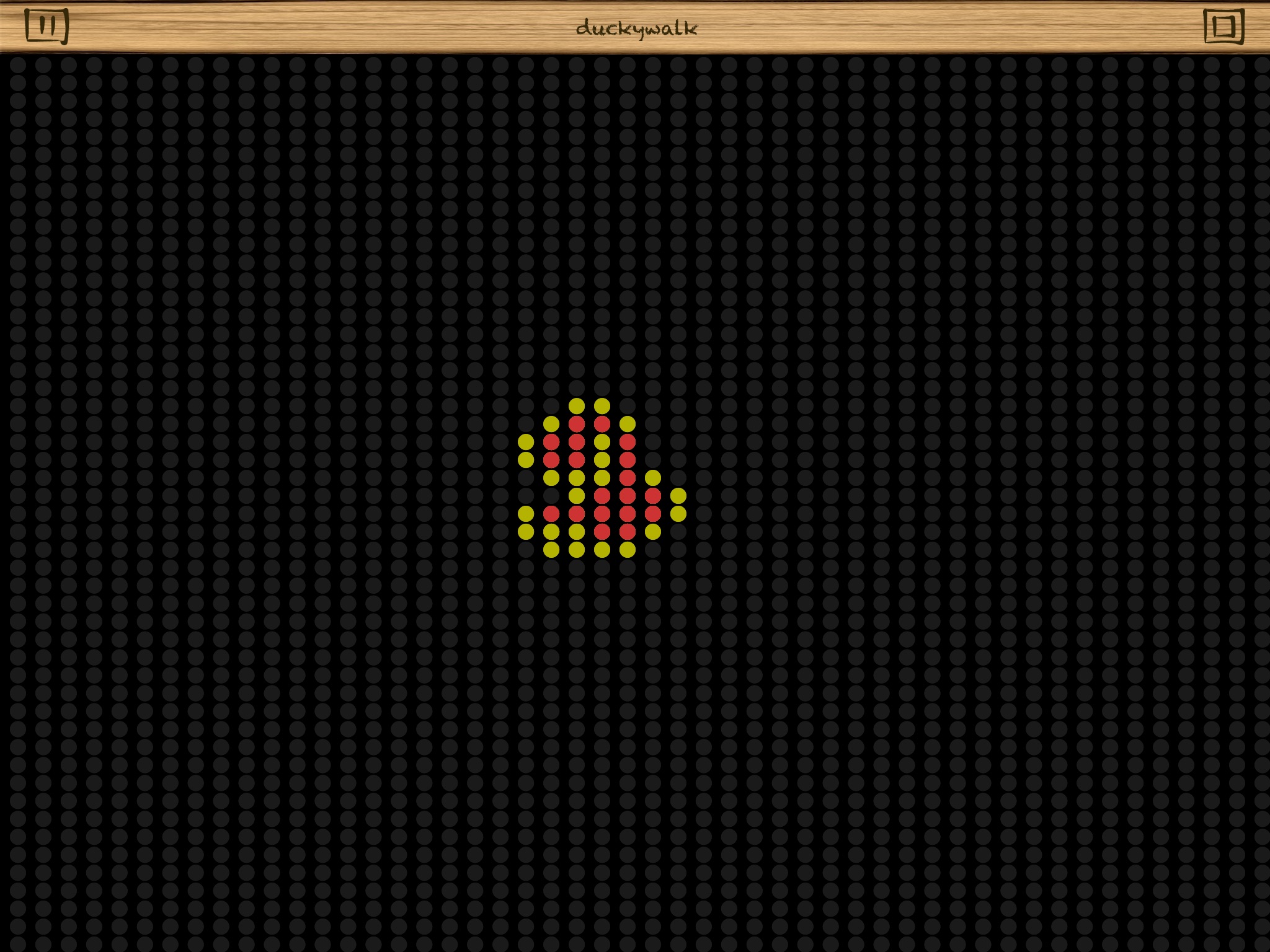Toggle leftmost yellow dot in figure's top row
The image size is (1270, 952).
pos(577,406)
